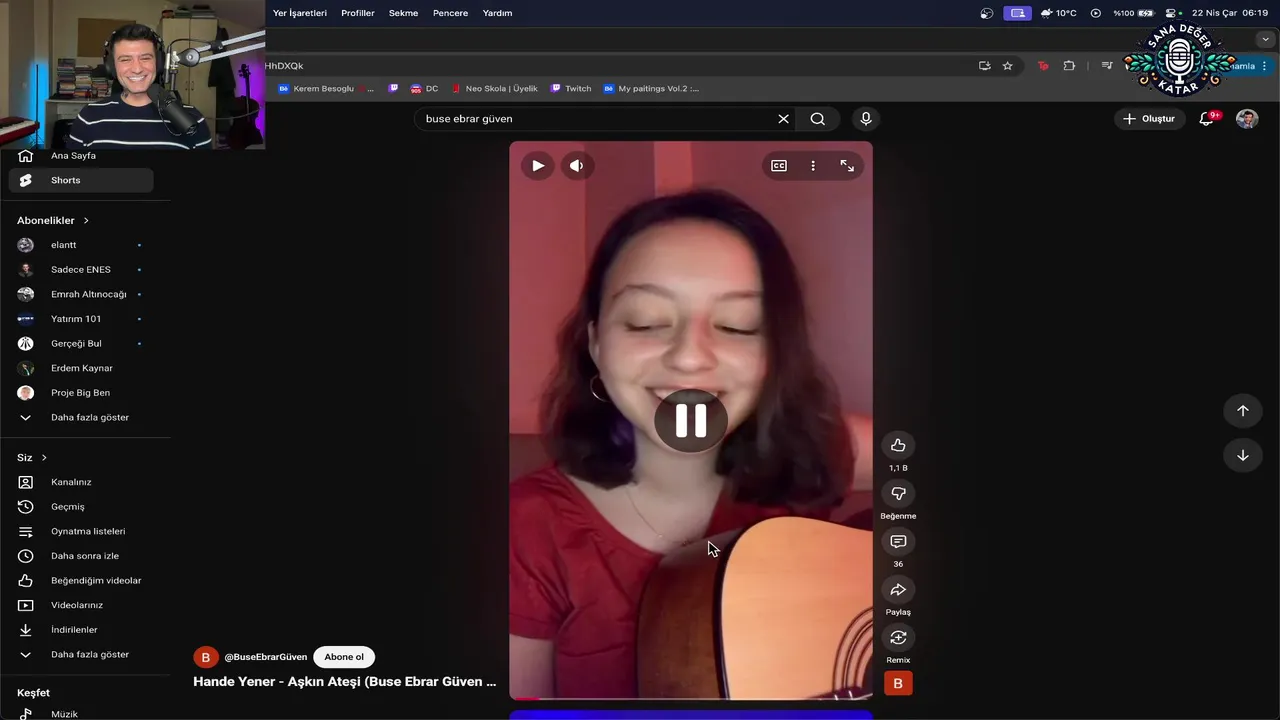
Task: Open Kanalınız in sidebar
Action: (81, 482)
